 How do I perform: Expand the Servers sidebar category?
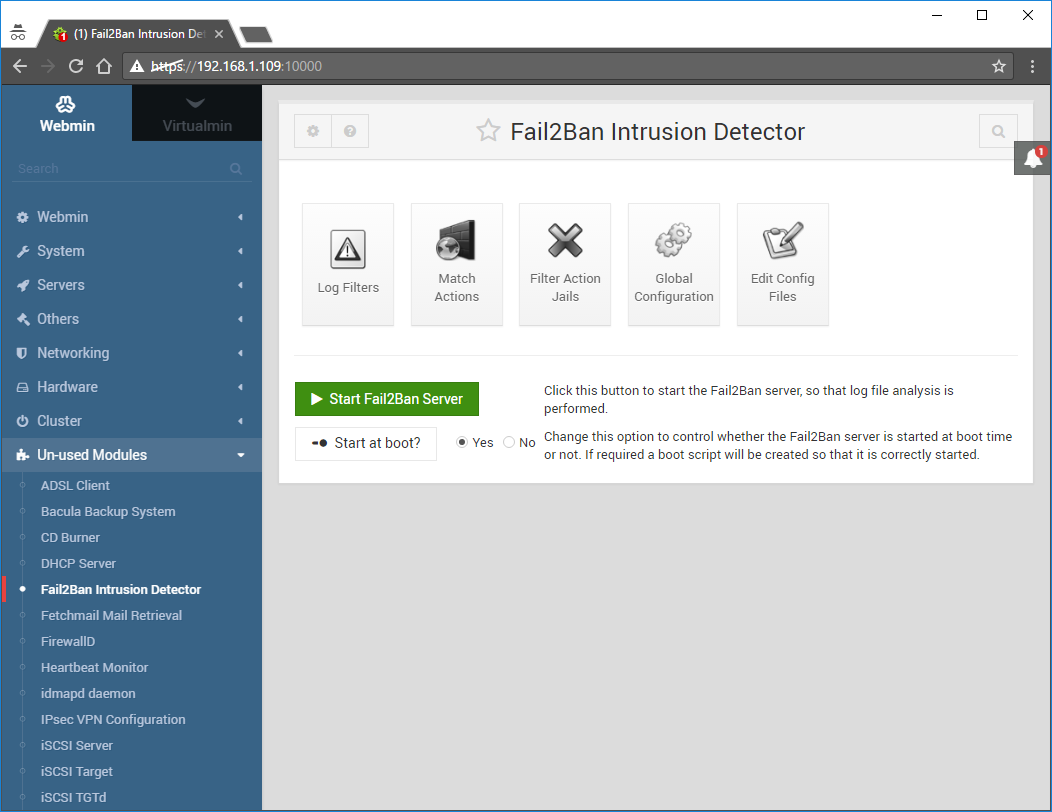(x=131, y=285)
